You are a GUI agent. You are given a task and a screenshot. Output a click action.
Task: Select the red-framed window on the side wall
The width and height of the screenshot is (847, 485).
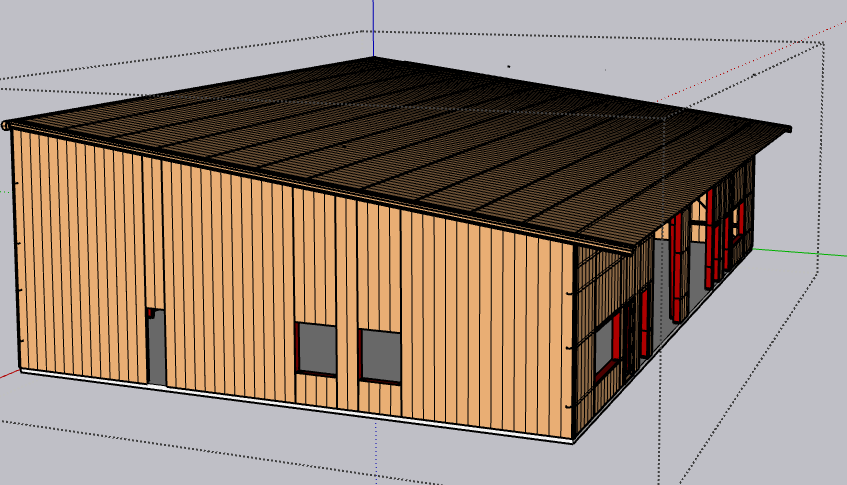(606, 347)
